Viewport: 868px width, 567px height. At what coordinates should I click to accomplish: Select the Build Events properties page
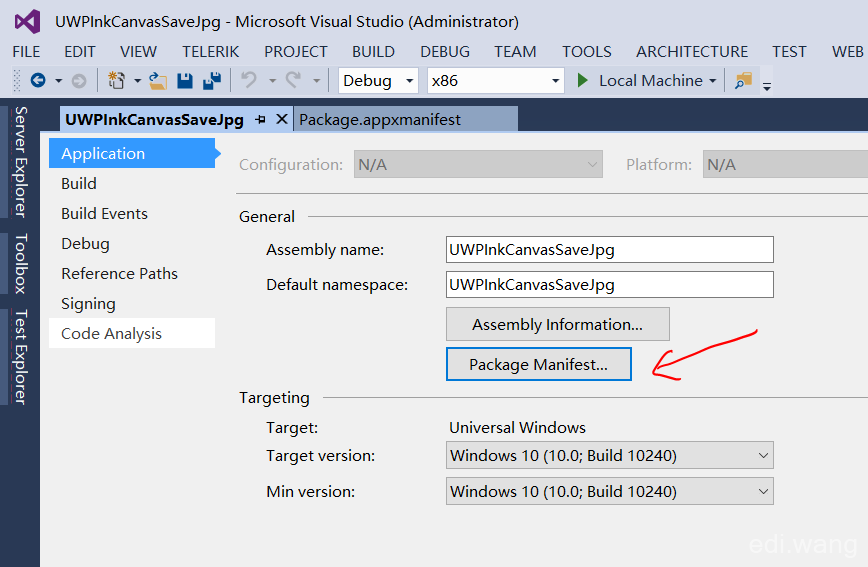(132, 214)
